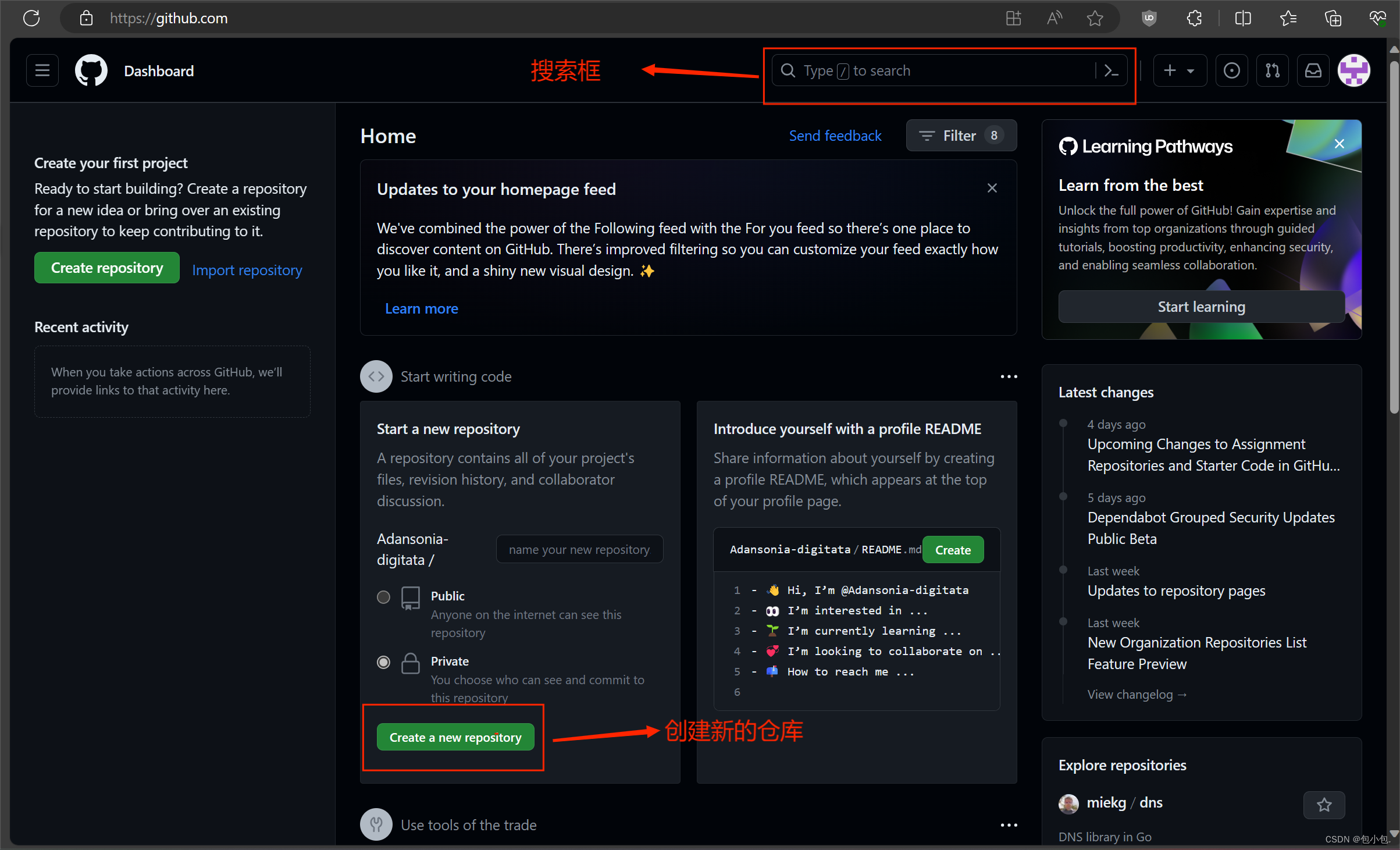The height and width of the screenshot is (850, 1400).
Task: Click Create a new repository button
Action: pos(455,737)
